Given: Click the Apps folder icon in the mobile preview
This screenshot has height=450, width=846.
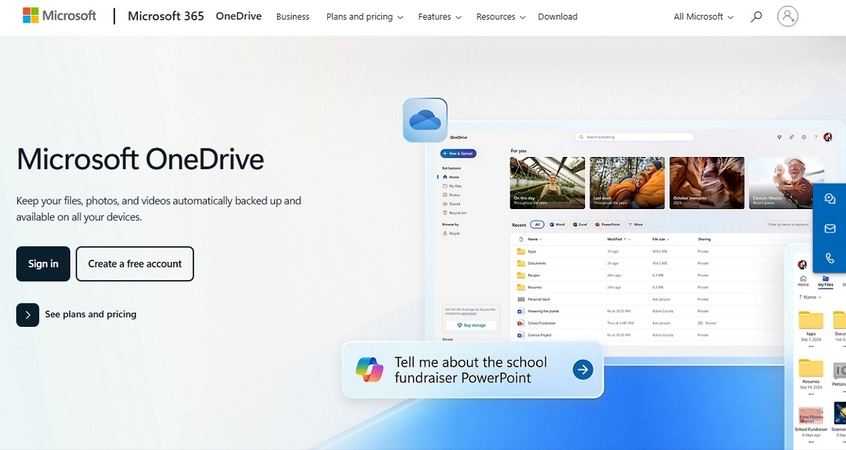Looking at the screenshot, I should coord(811,321).
